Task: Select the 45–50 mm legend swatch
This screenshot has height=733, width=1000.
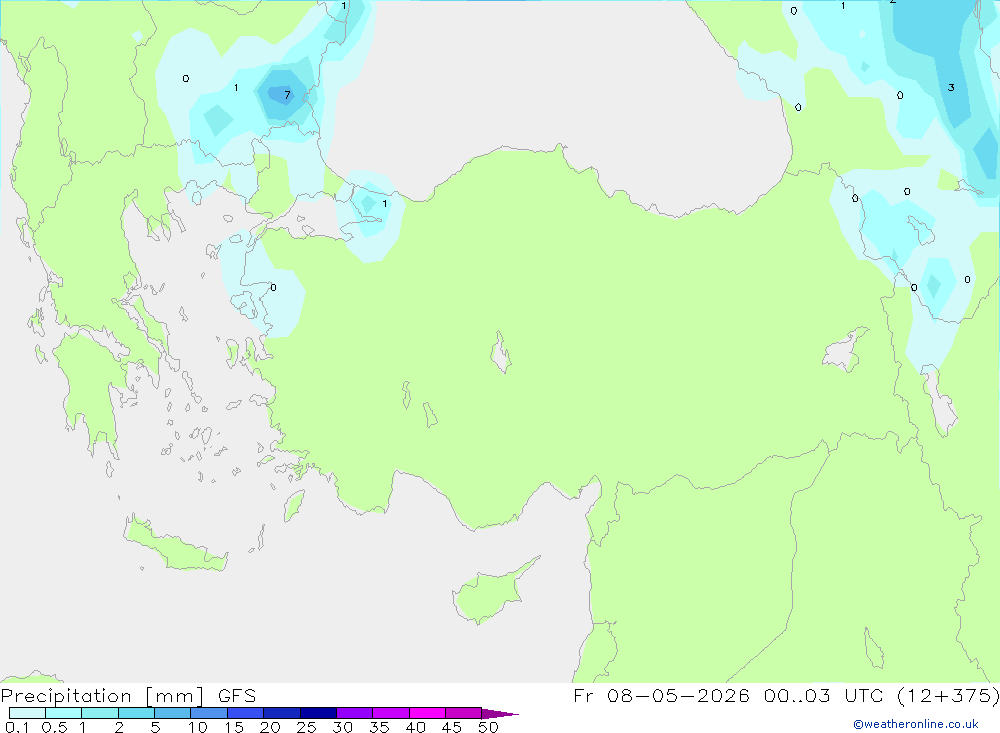Action: 464,713
